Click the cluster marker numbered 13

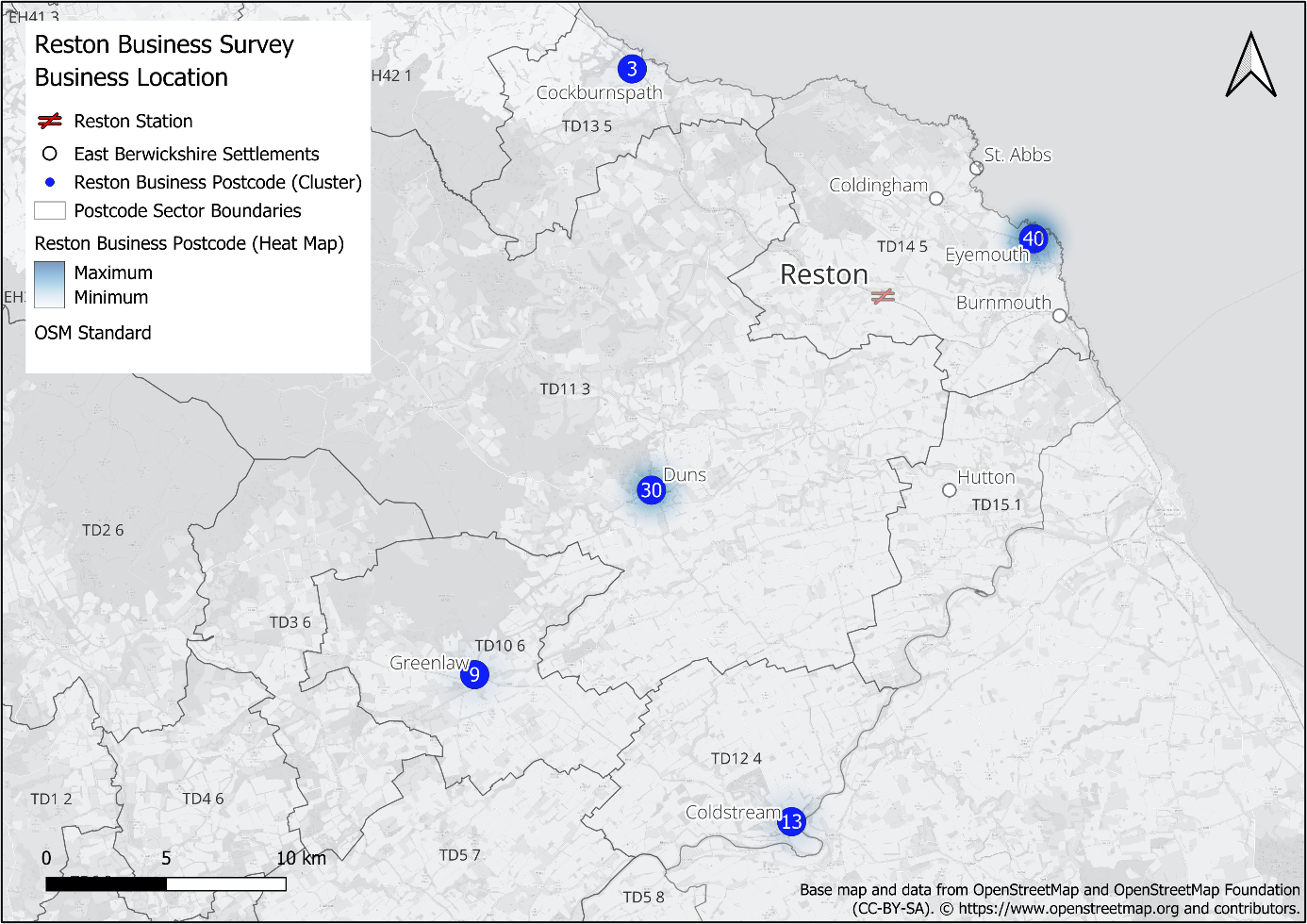(x=791, y=821)
